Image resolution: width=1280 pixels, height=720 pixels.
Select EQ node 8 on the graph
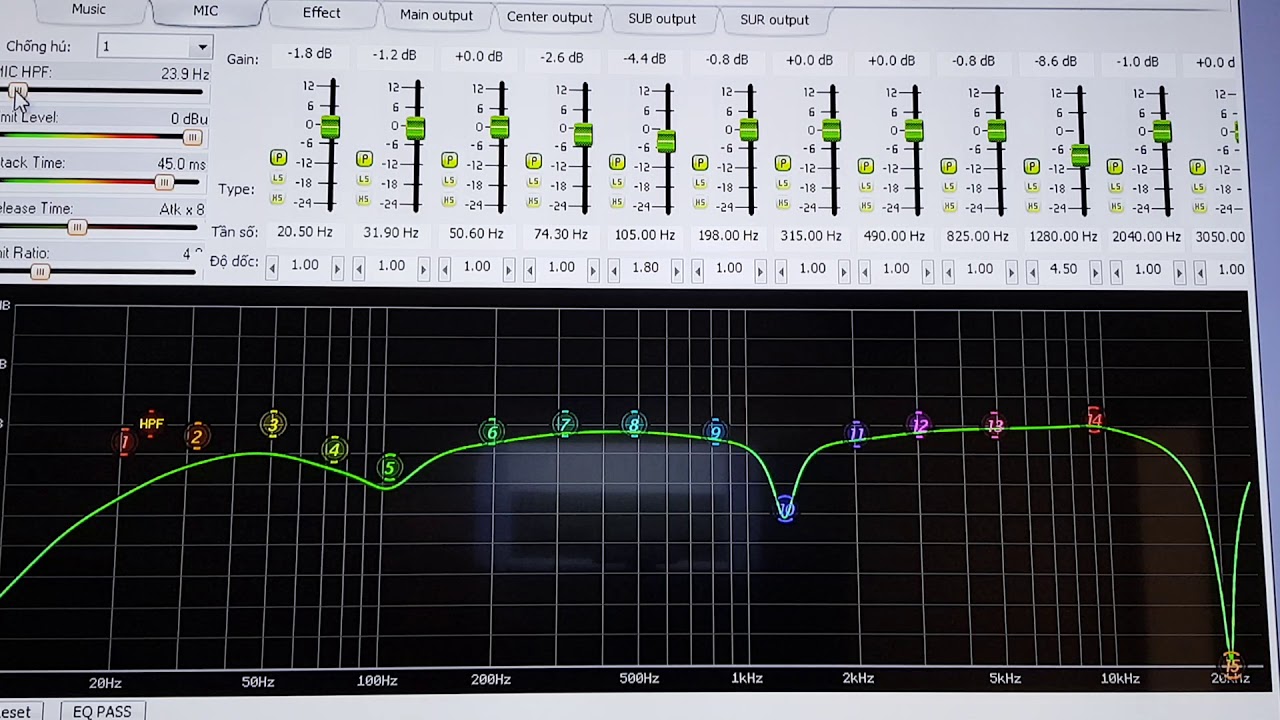633,425
